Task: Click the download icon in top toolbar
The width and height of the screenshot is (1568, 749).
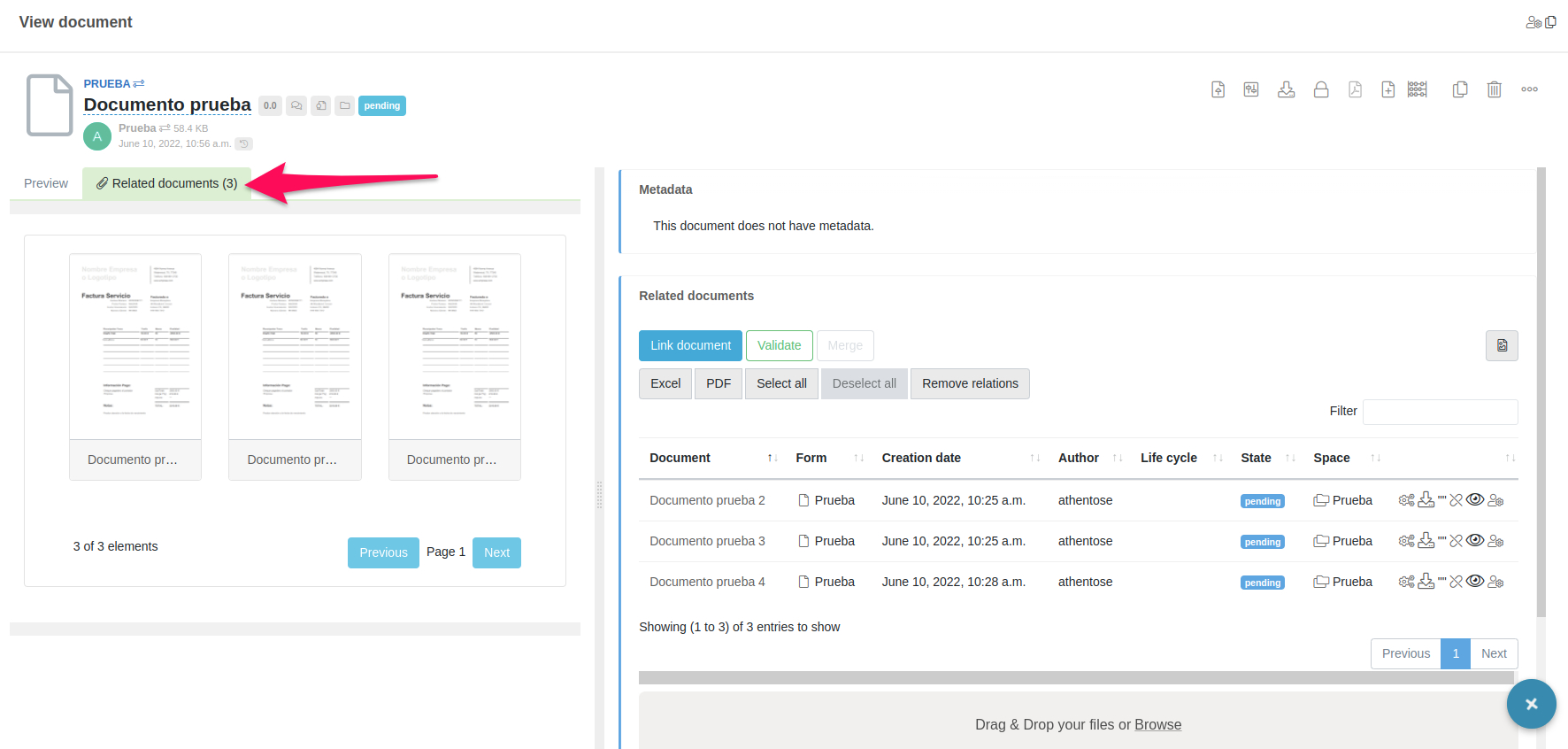Action: tap(1286, 89)
